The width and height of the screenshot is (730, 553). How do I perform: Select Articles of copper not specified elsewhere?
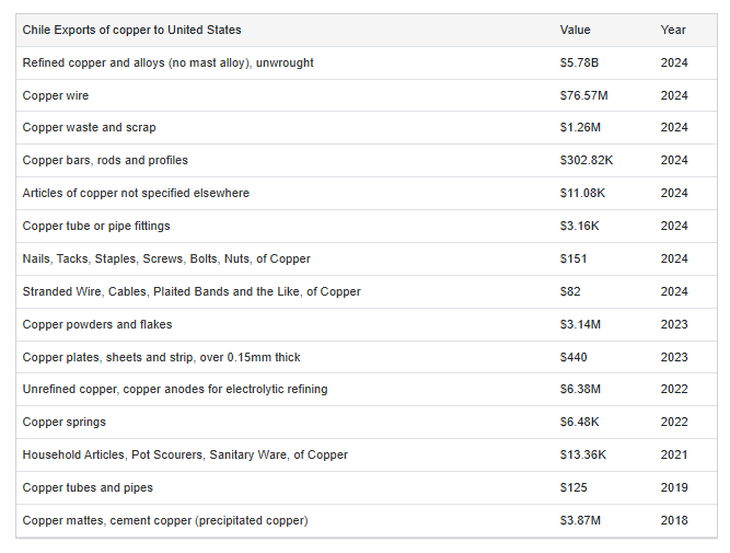136,193
